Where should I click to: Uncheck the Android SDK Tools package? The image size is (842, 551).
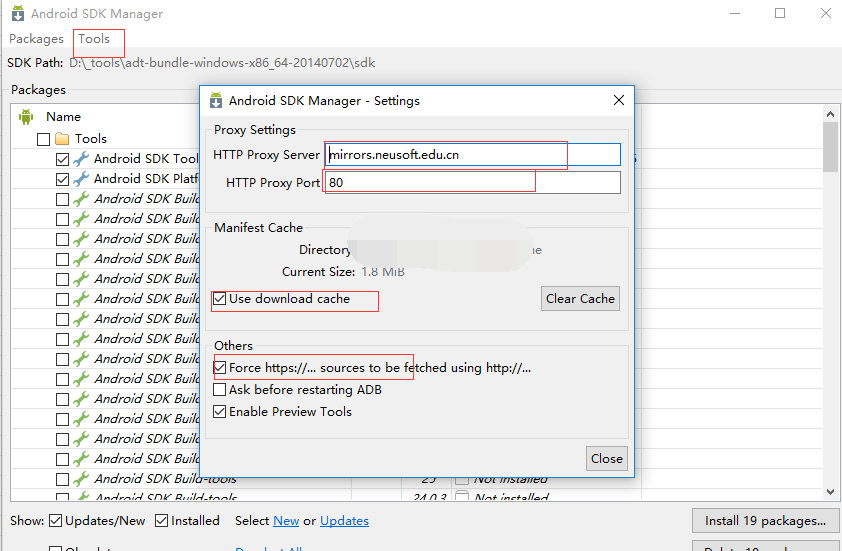click(62, 159)
